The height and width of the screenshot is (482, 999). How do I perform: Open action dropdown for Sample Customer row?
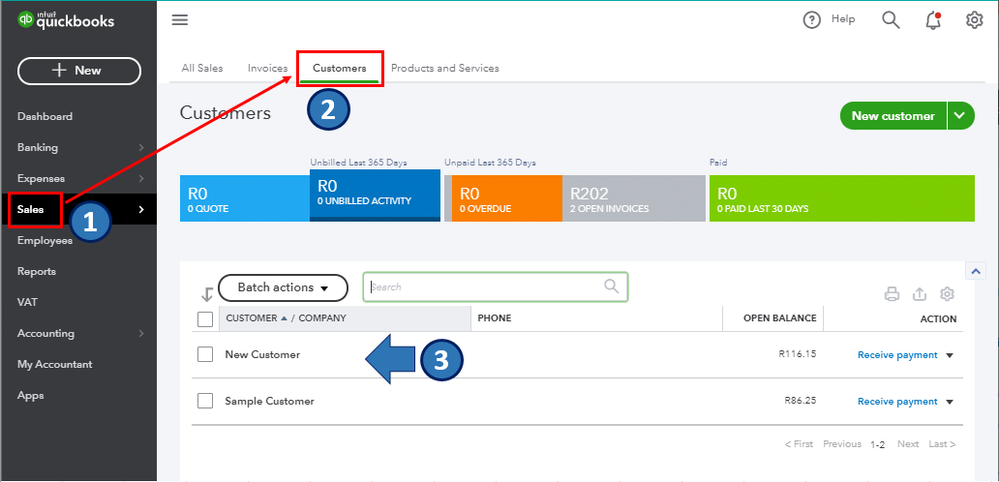(x=949, y=402)
